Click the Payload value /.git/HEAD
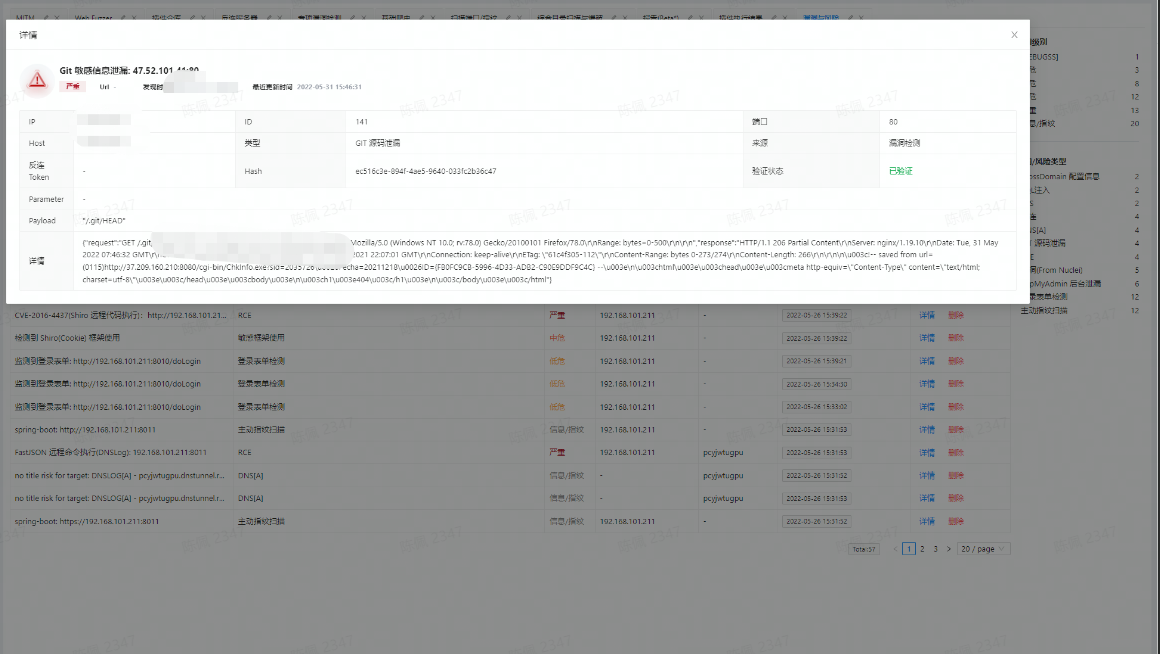Viewport: 1160px width, 654px height. point(104,220)
